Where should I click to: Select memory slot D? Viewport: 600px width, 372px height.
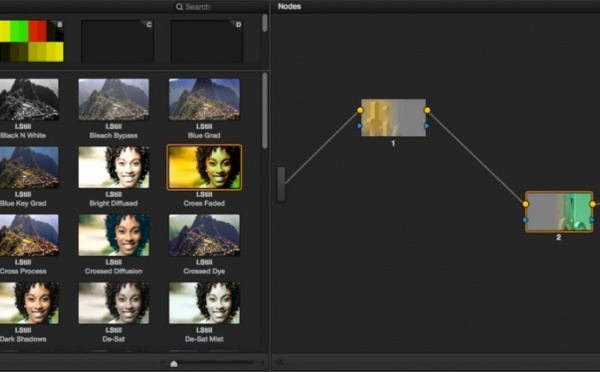(207, 42)
